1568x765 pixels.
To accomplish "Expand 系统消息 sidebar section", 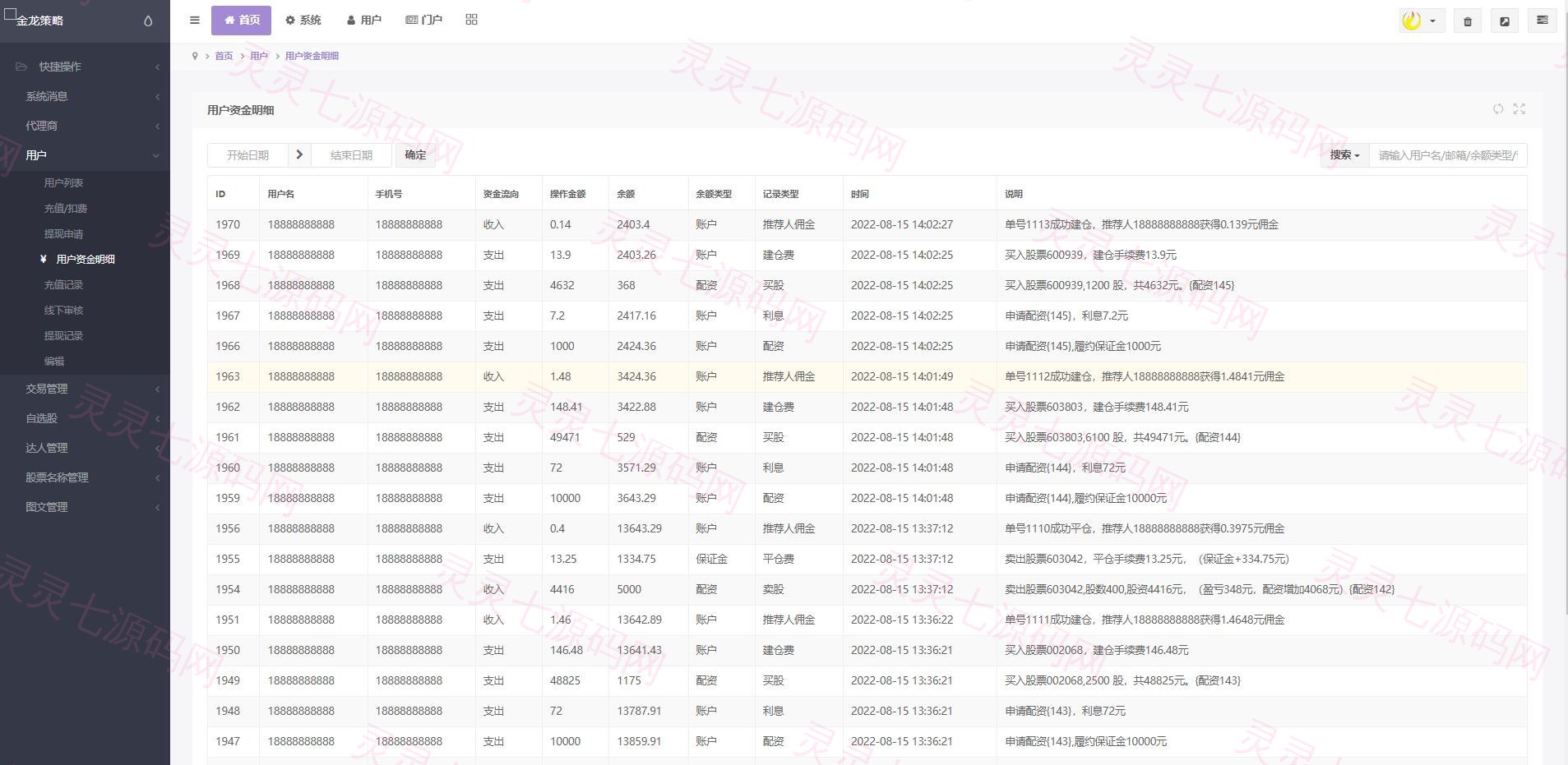I will (85, 96).
